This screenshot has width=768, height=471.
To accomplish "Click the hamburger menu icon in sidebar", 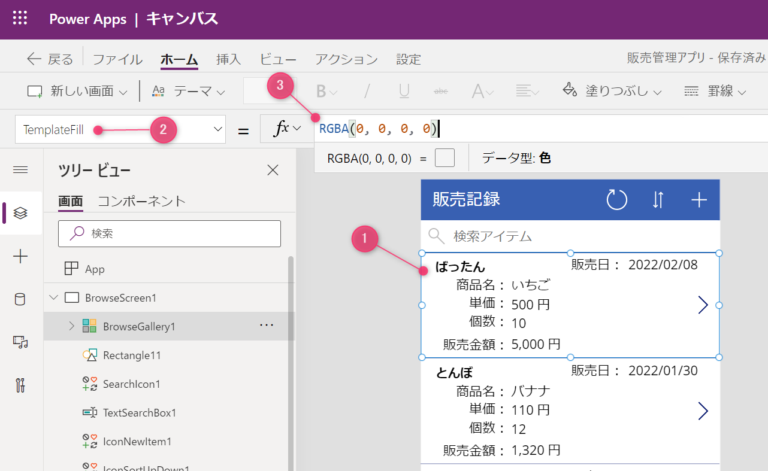I will tap(21, 170).
